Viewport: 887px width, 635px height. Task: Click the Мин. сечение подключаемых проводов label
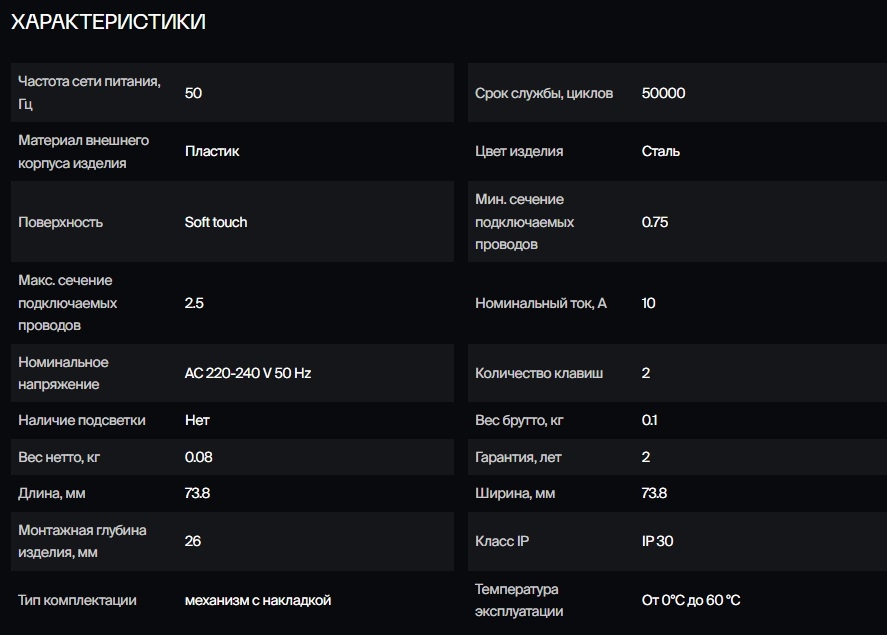point(524,222)
